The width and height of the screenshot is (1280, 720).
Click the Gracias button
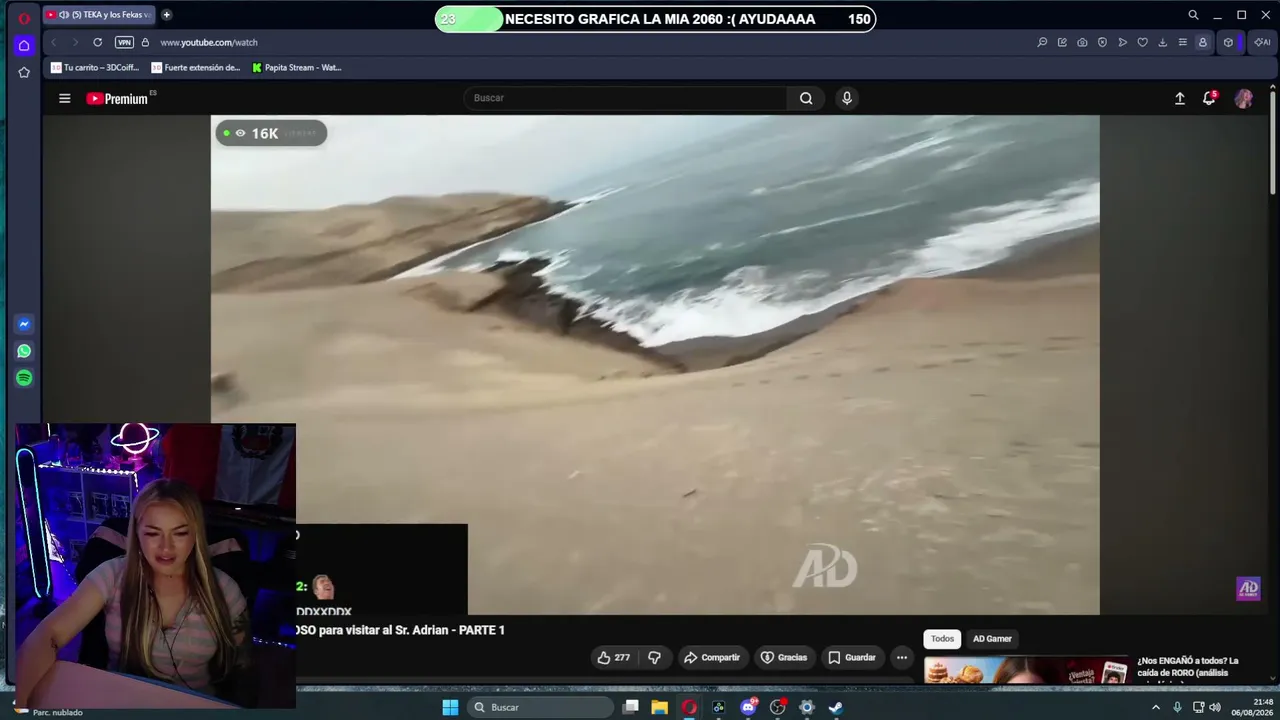(784, 657)
